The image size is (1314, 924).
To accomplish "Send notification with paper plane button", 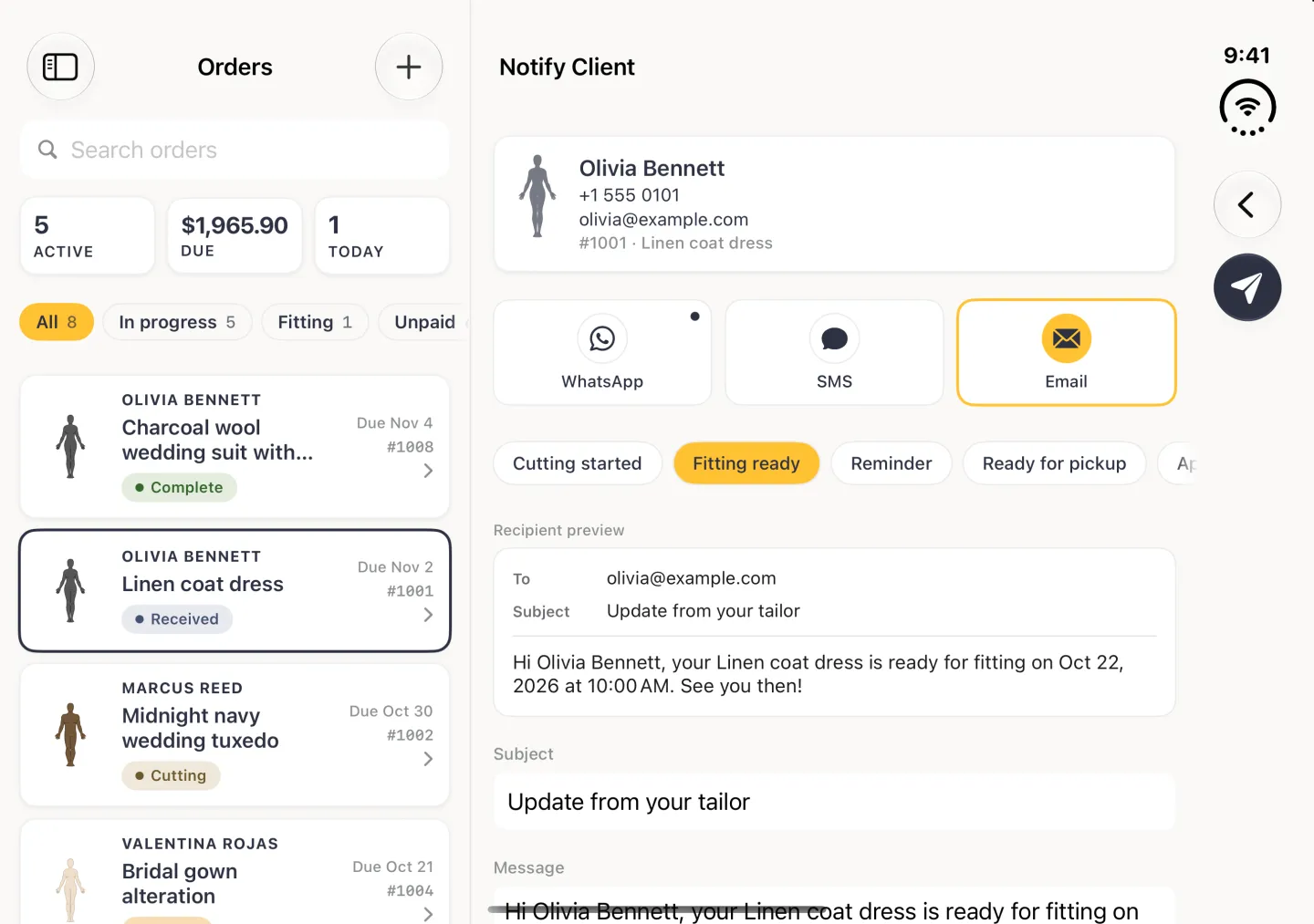I will (1246, 287).
